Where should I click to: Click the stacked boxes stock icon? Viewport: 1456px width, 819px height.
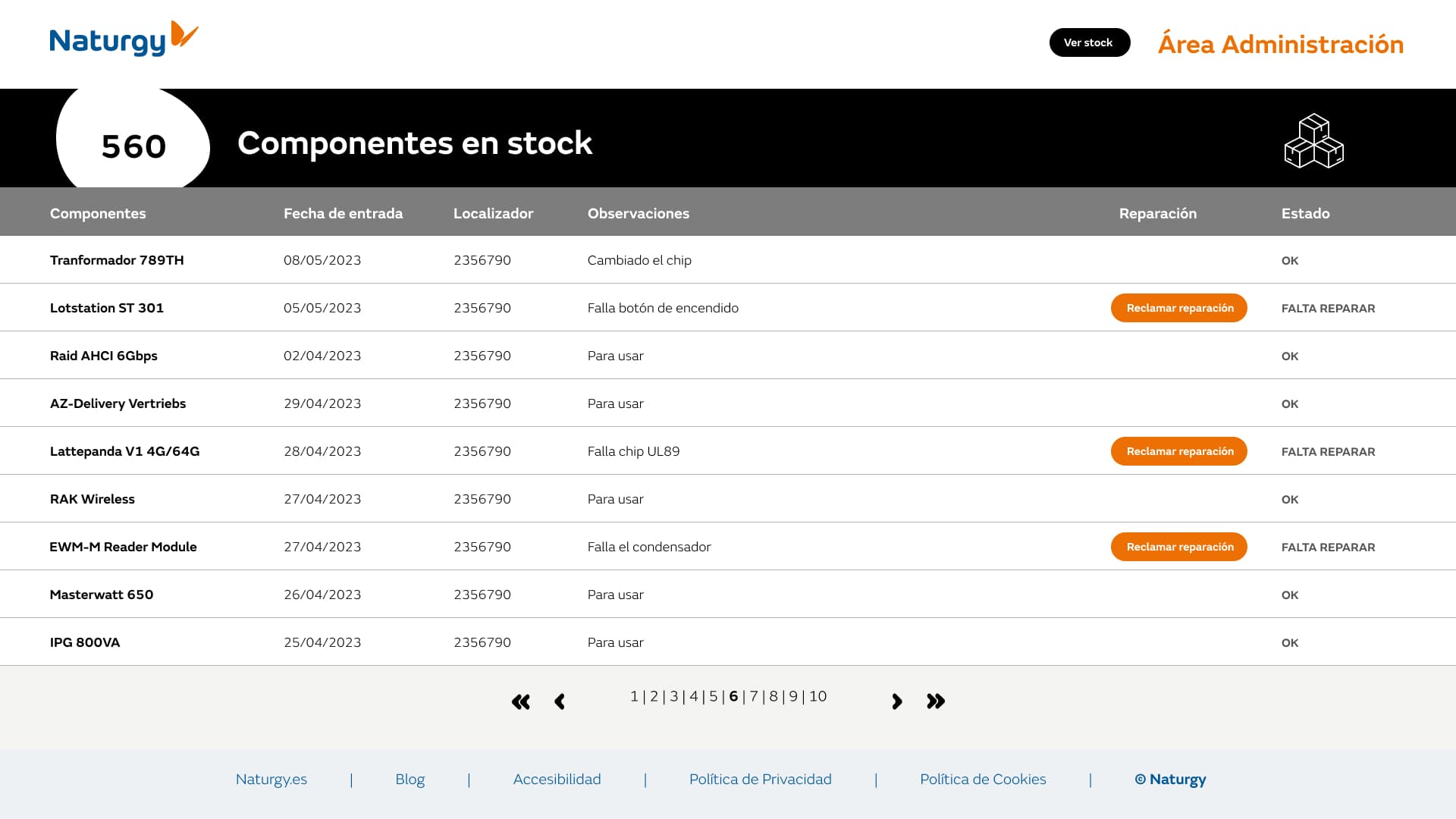[1313, 140]
